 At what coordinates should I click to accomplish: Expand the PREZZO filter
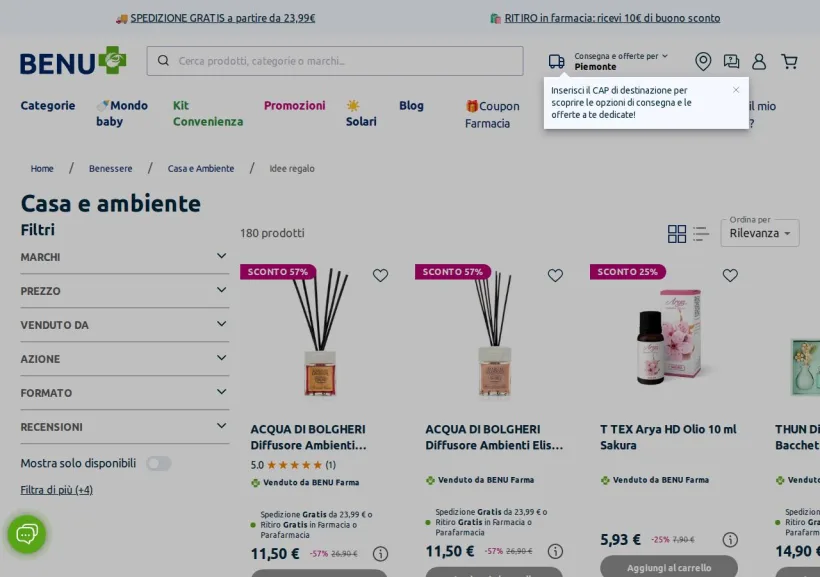(x=124, y=291)
